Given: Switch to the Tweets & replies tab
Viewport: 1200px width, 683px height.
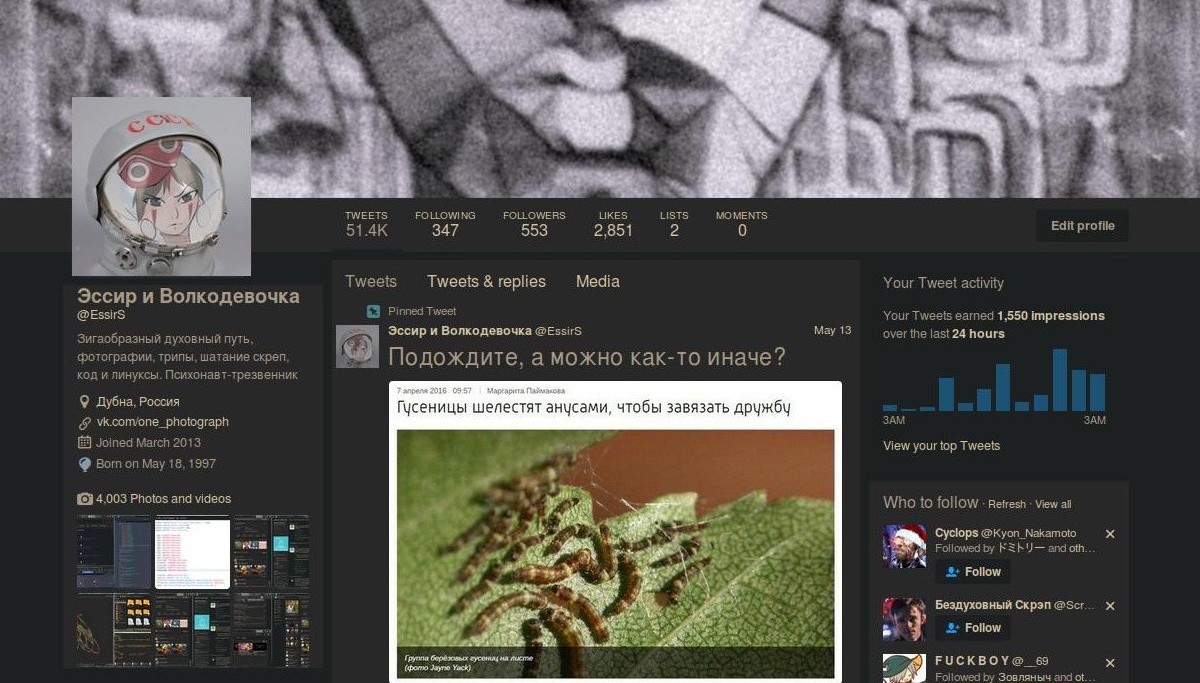Looking at the screenshot, I should (x=486, y=282).
